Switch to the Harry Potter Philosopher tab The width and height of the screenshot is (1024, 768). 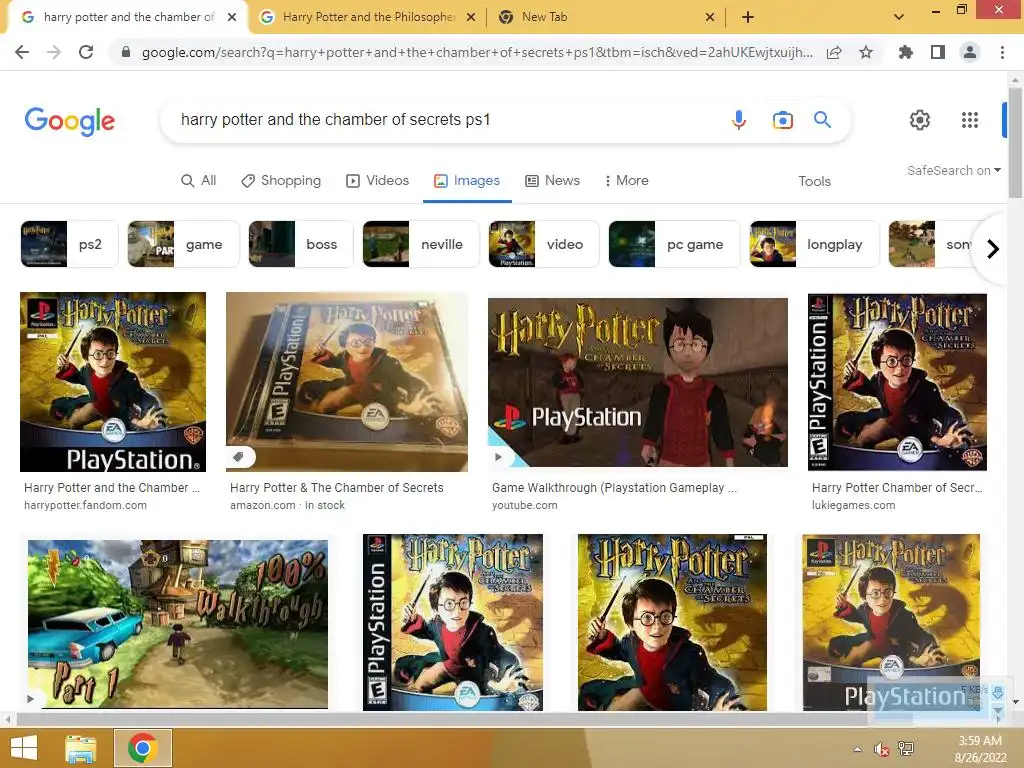click(369, 17)
